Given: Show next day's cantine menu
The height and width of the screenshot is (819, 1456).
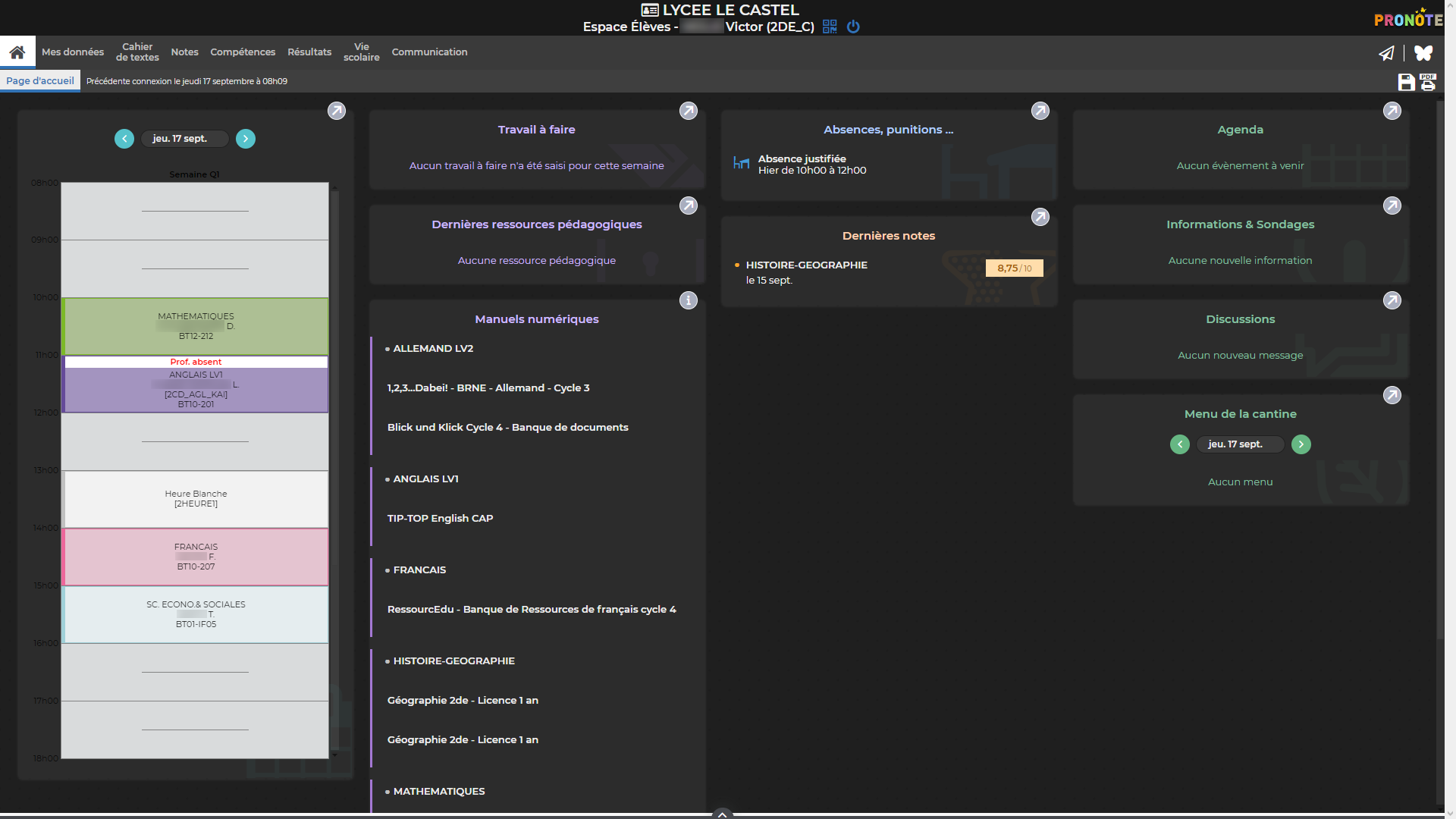Looking at the screenshot, I should [x=1301, y=444].
